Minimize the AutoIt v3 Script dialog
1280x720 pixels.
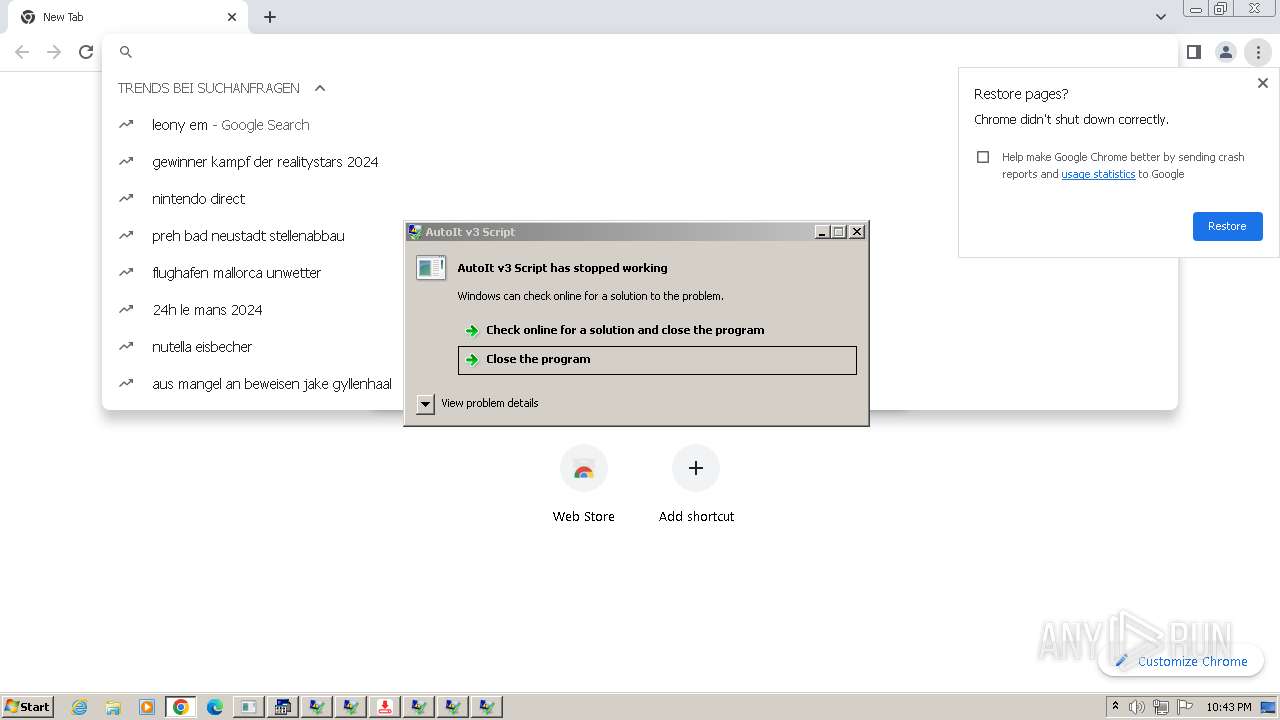tap(822, 232)
